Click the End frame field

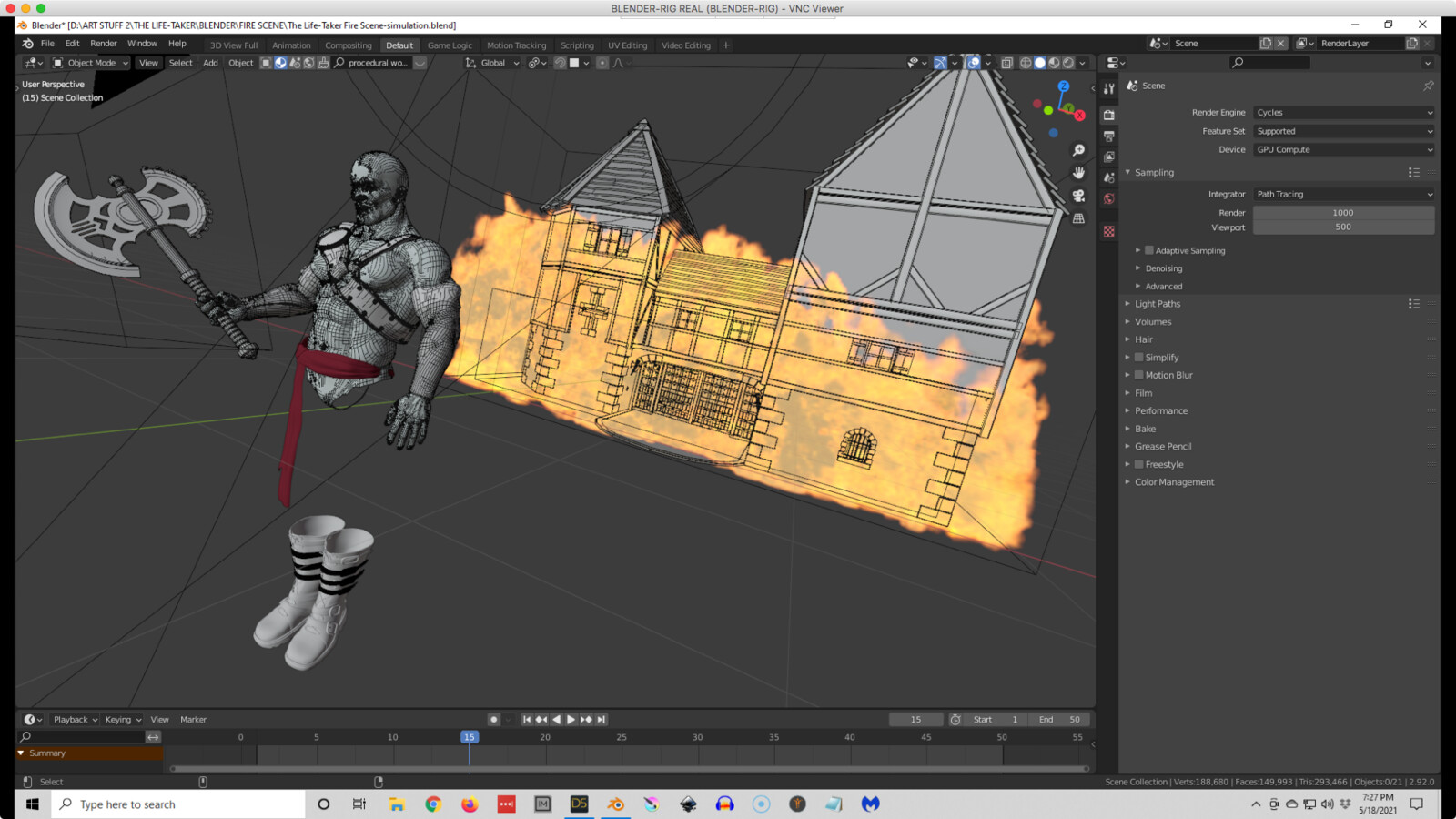[x=1060, y=720]
